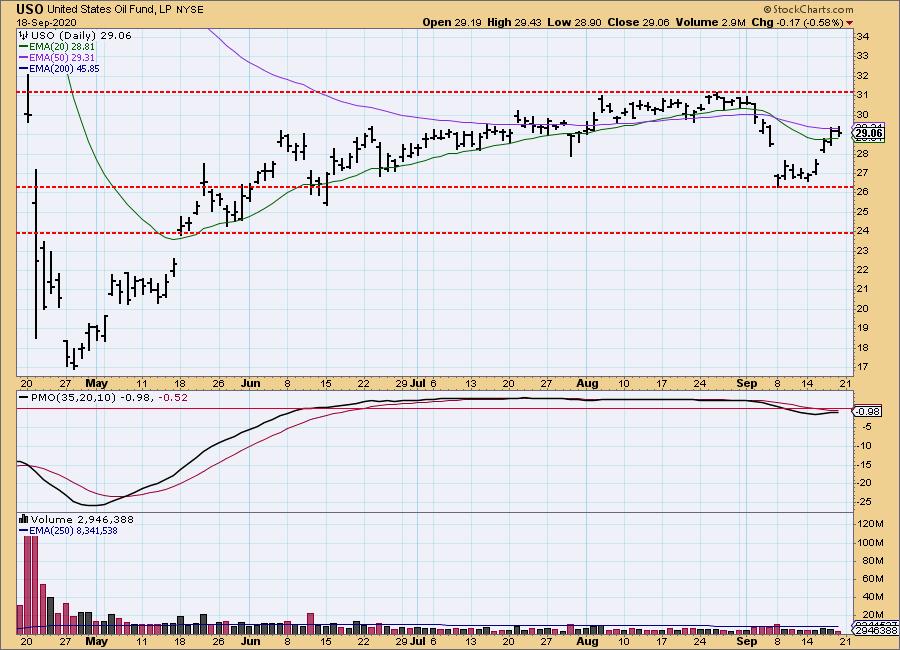900x650 pixels.
Task: Click the EMA(20) 28.81 legend entry
Action: pyautogui.click(x=62, y=47)
